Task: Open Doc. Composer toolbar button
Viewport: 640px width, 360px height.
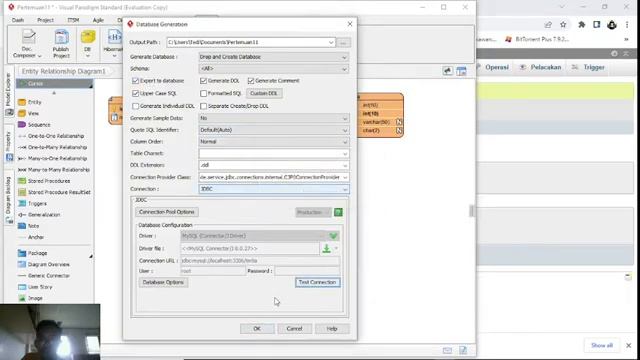Action: (28, 43)
